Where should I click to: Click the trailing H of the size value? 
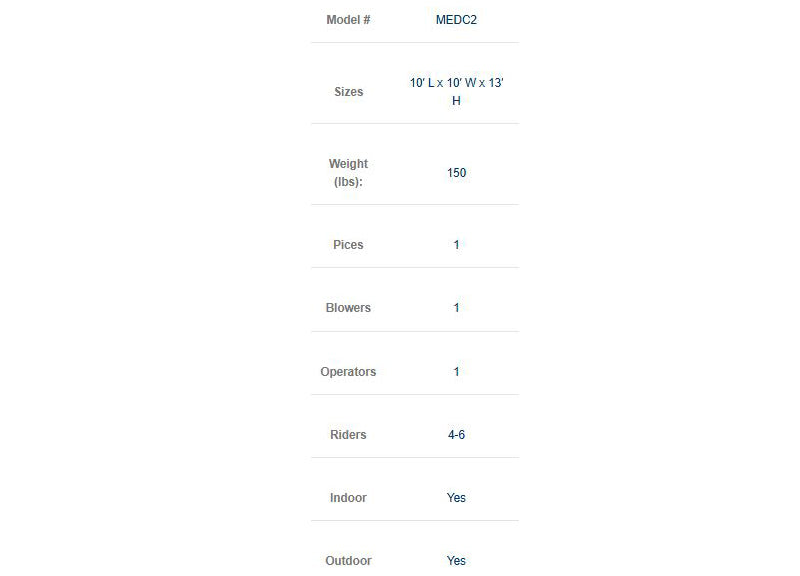coord(456,101)
